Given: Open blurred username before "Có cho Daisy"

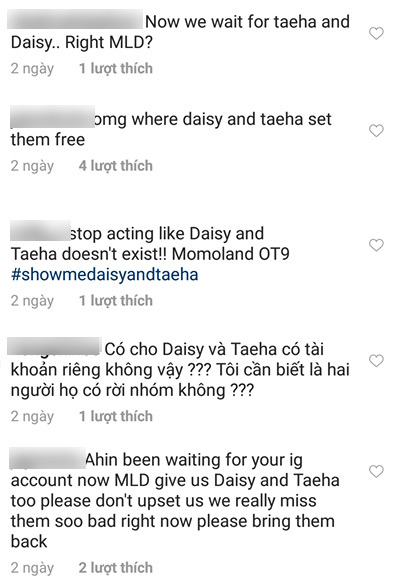Looking at the screenshot, I should (54, 346).
